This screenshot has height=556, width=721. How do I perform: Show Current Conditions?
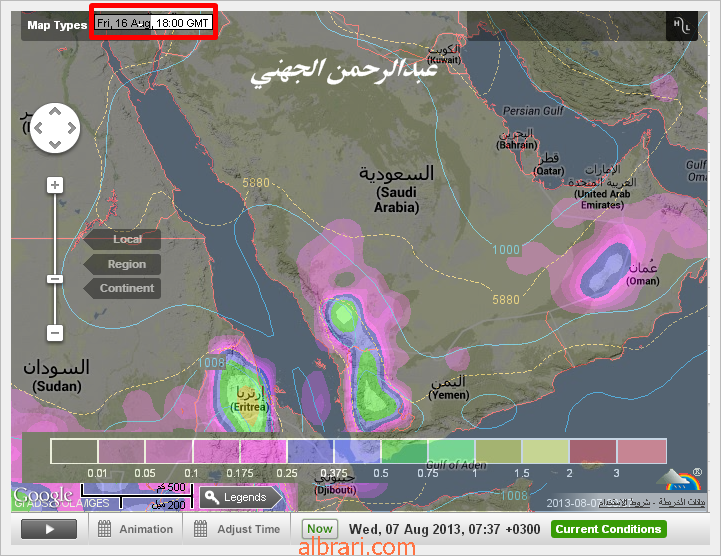(608, 529)
